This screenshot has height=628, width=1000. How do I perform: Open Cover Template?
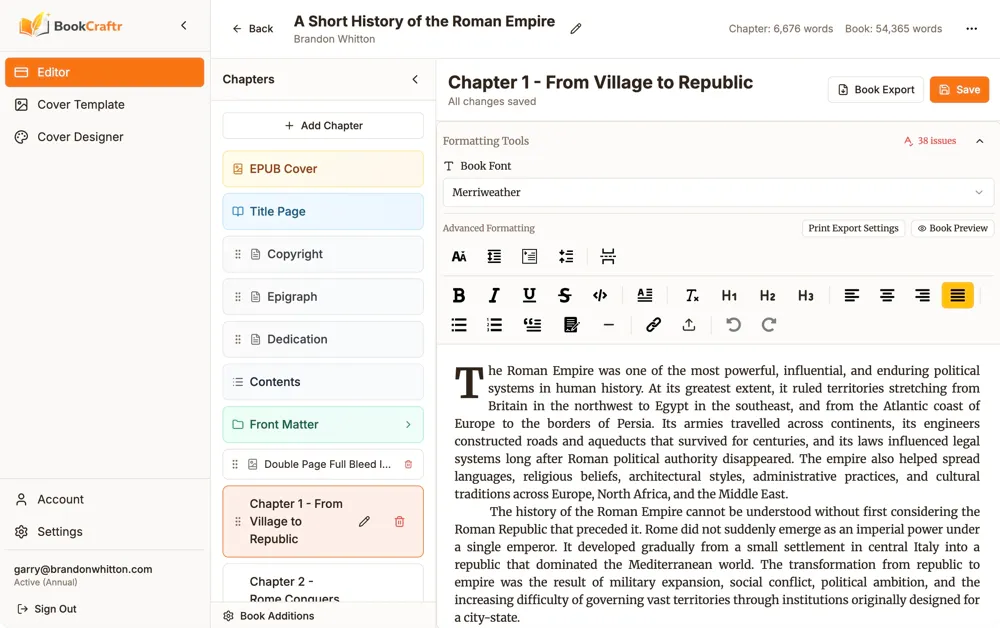[105, 105]
